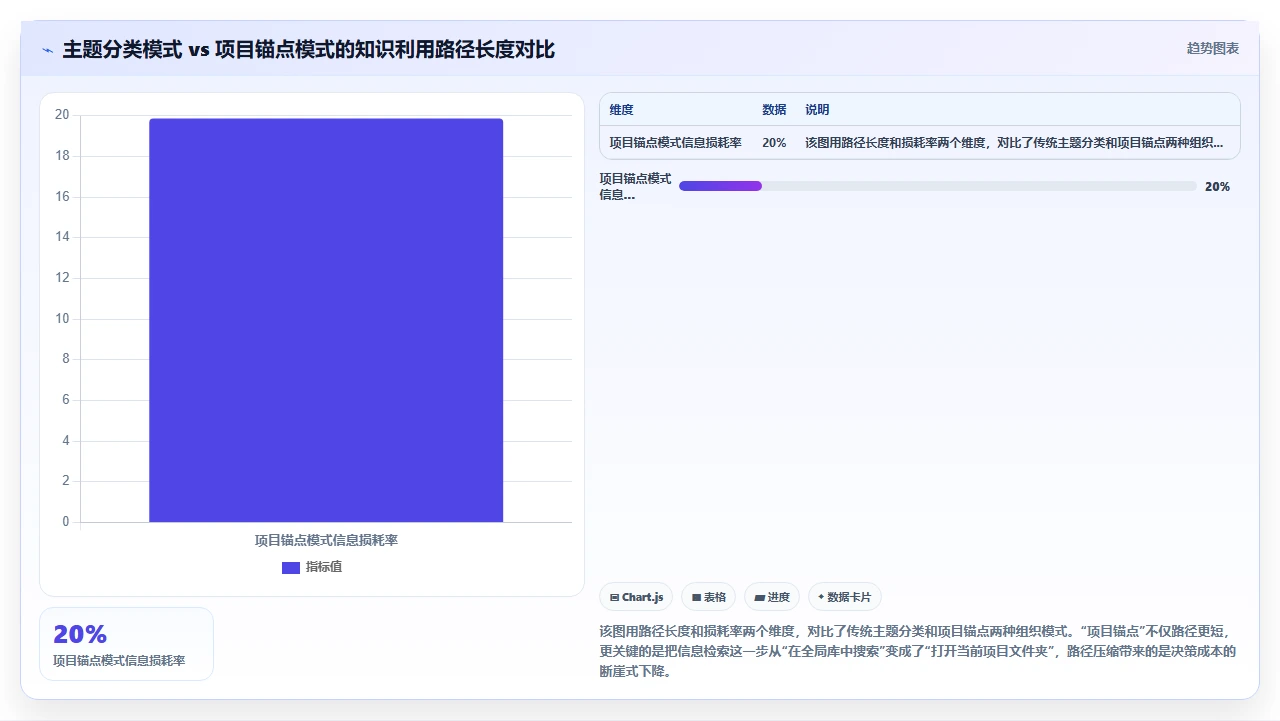The height and width of the screenshot is (721, 1280).
Task: Click y-axis tick value 10
Action: click(x=62, y=319)
